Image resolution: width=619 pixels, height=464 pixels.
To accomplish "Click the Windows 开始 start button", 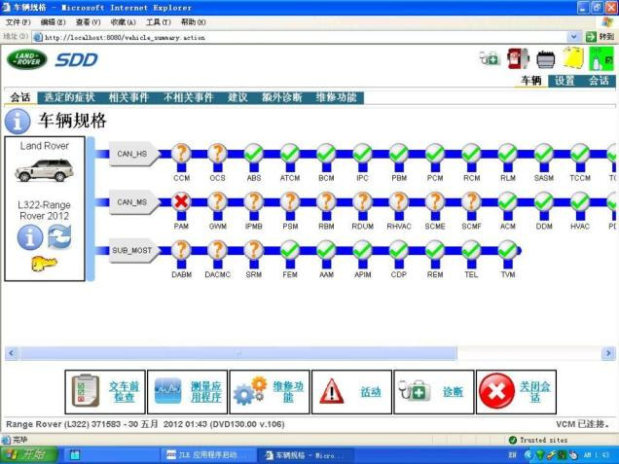I will coord(28,455).
